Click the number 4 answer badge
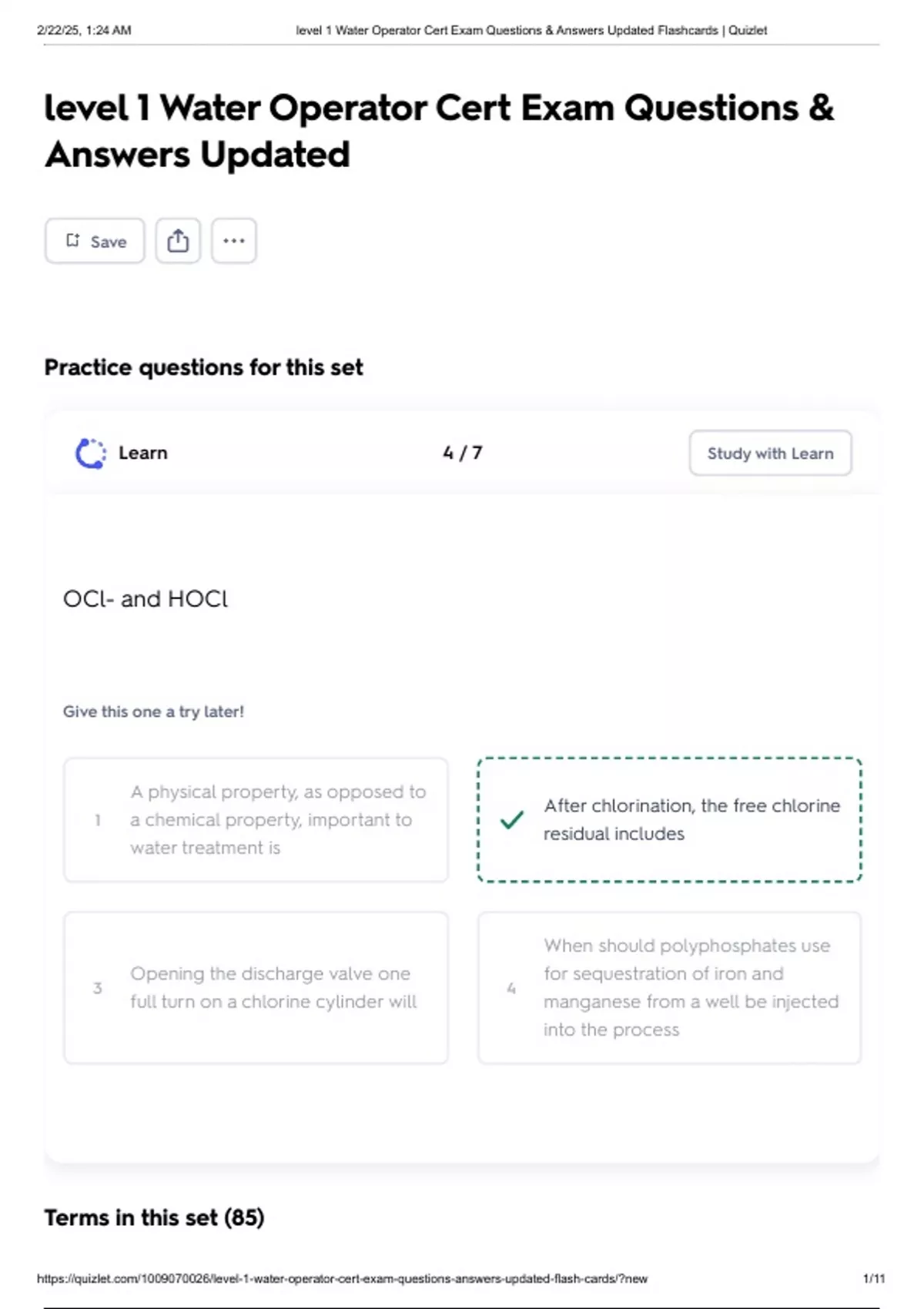Viewport: 924px width, 1309px height. click(x=511, y=988)
